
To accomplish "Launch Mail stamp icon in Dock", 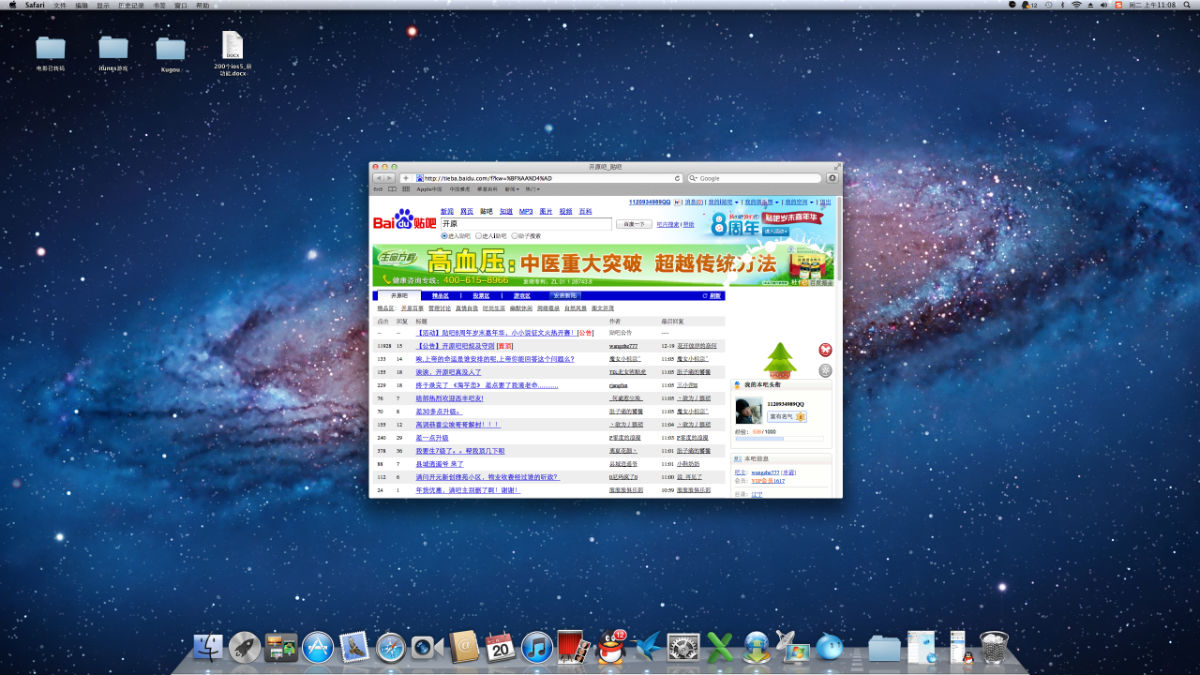I will [x=354, y=648].
